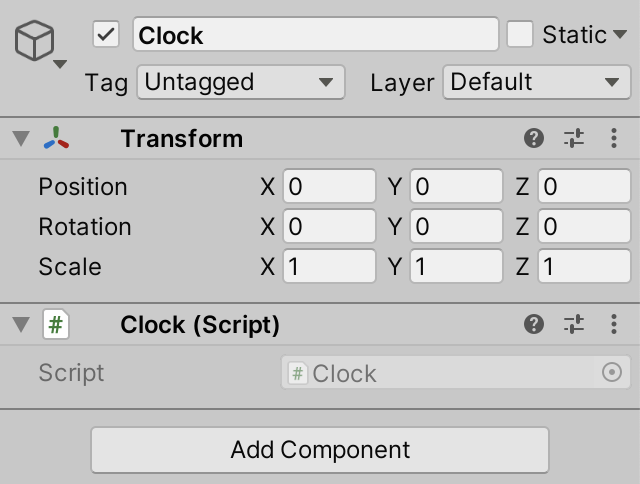640x484 pixels.
Task: Open Transform presets slider icon
Action: (x=574, y=138)
